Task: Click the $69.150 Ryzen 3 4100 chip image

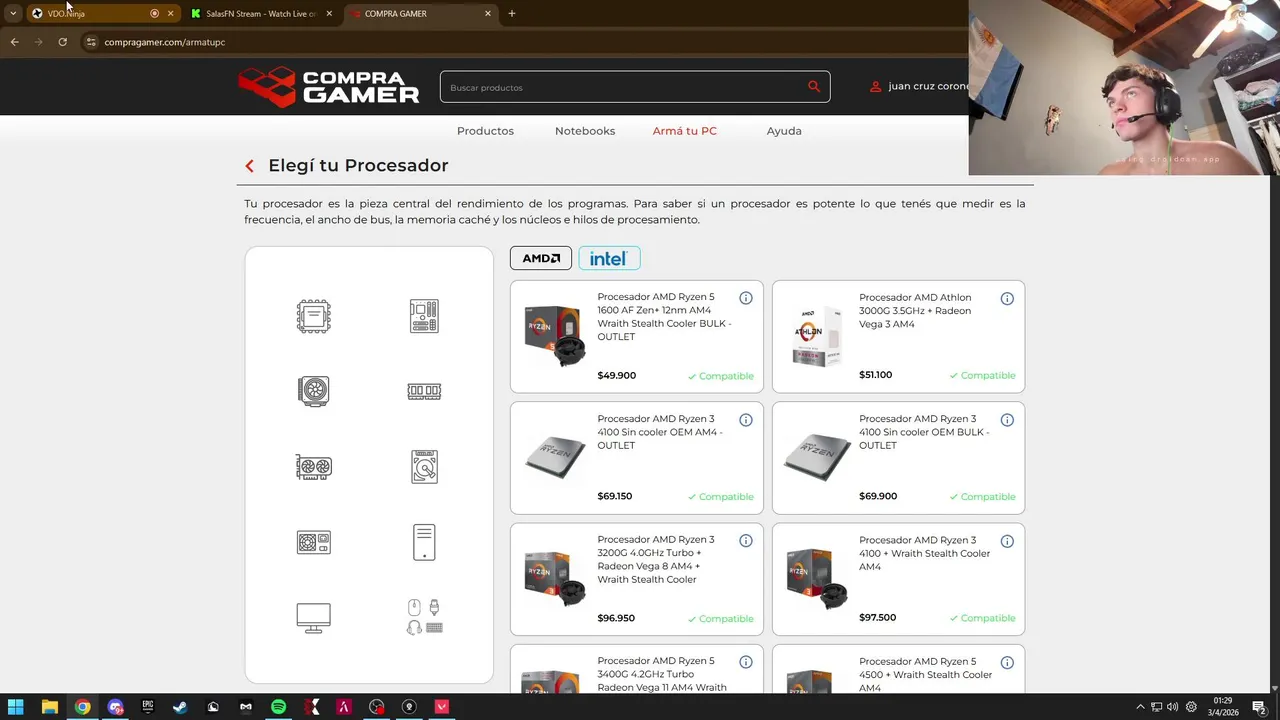Action: (x=555, y=457)
